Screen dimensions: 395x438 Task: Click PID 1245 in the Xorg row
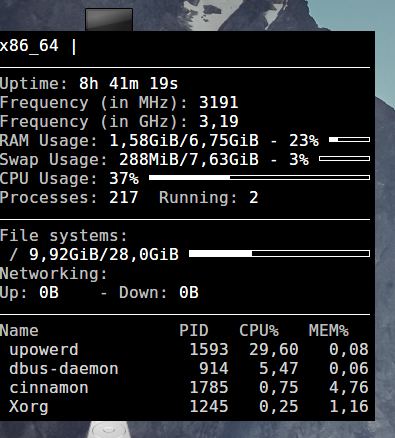pos(209,407)
